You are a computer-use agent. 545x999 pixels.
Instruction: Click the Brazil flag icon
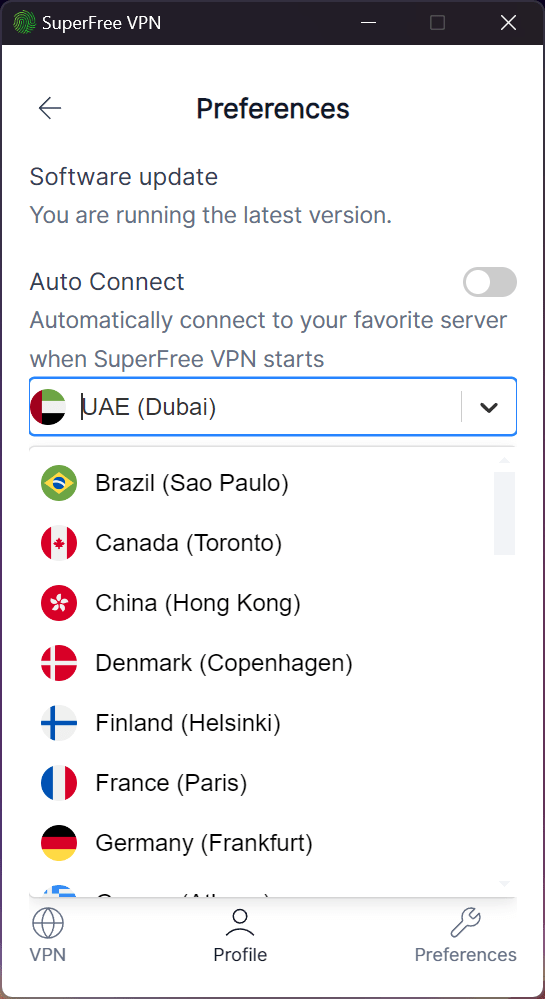(x=59, y=483)
